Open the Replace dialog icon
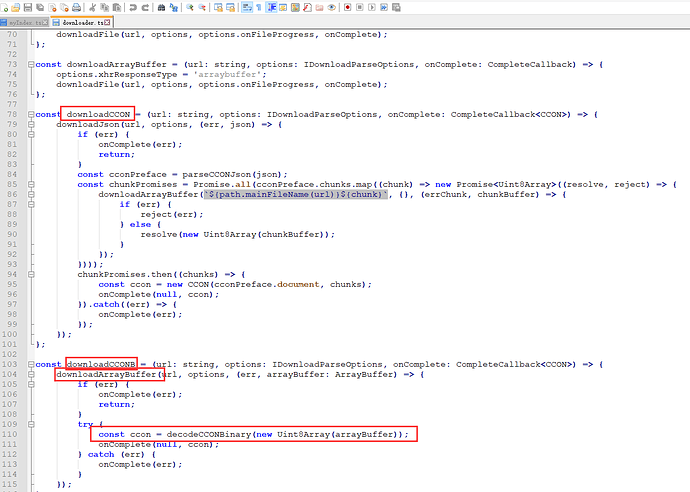 [x=173, y=7]
